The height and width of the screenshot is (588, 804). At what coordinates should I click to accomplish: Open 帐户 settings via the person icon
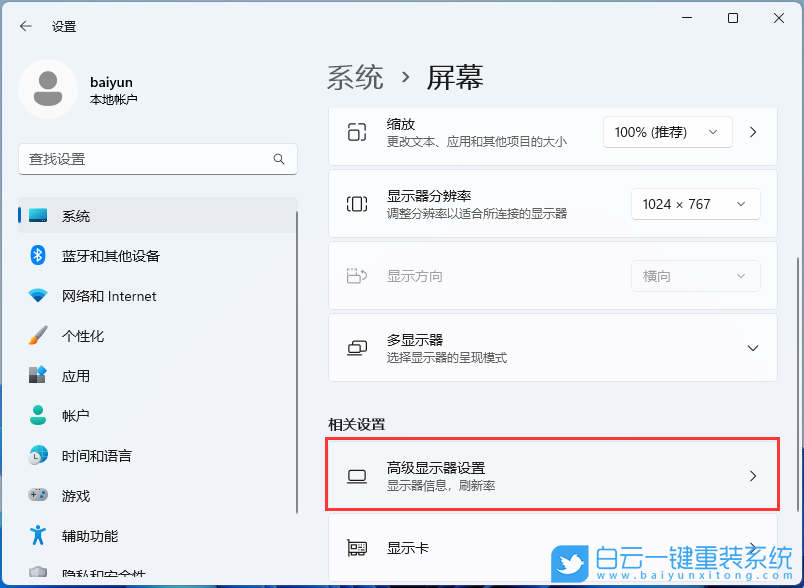34,416
